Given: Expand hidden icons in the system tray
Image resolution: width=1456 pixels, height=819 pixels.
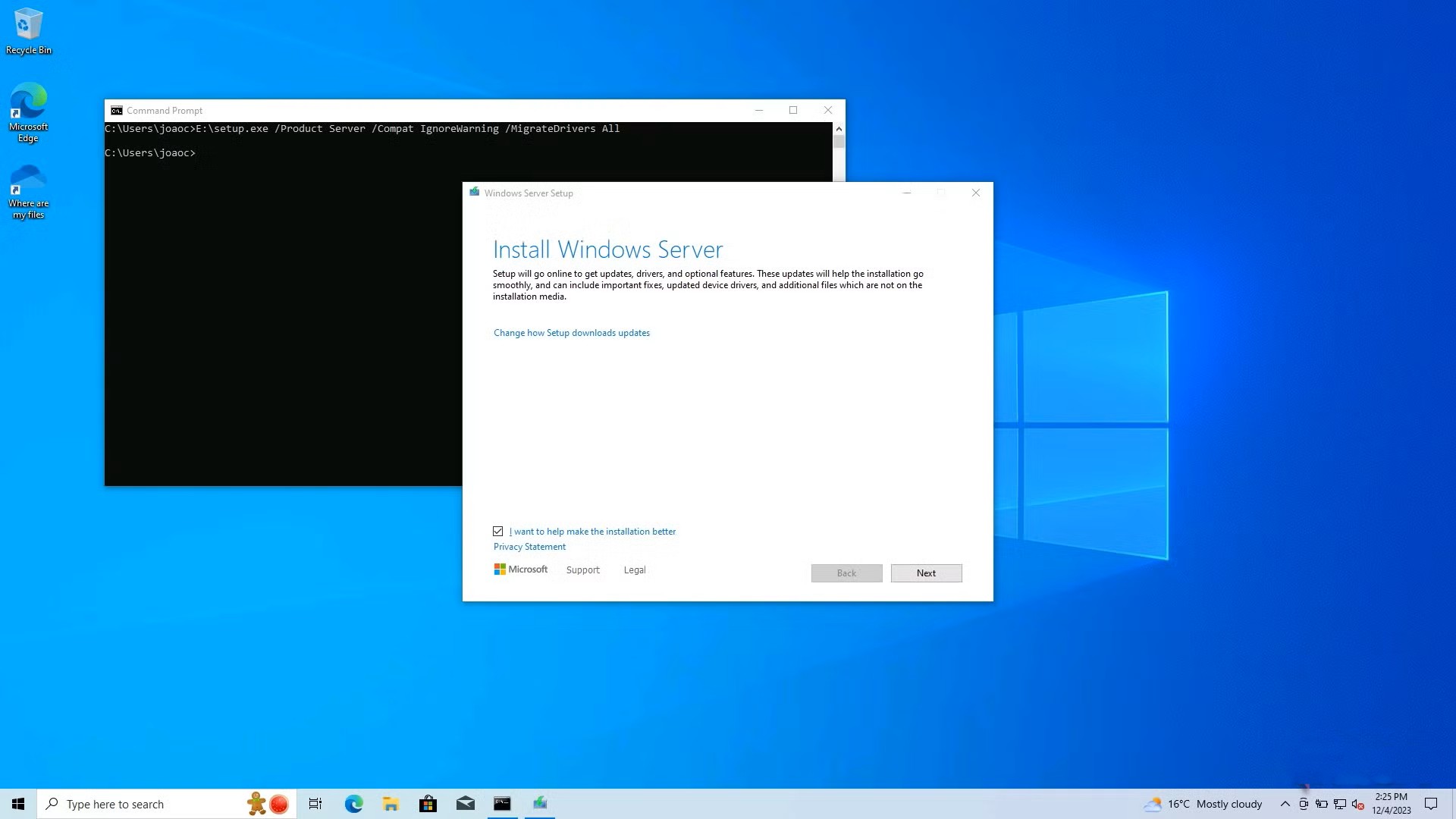Looking at the screenshot, I should click(1285, 804).
